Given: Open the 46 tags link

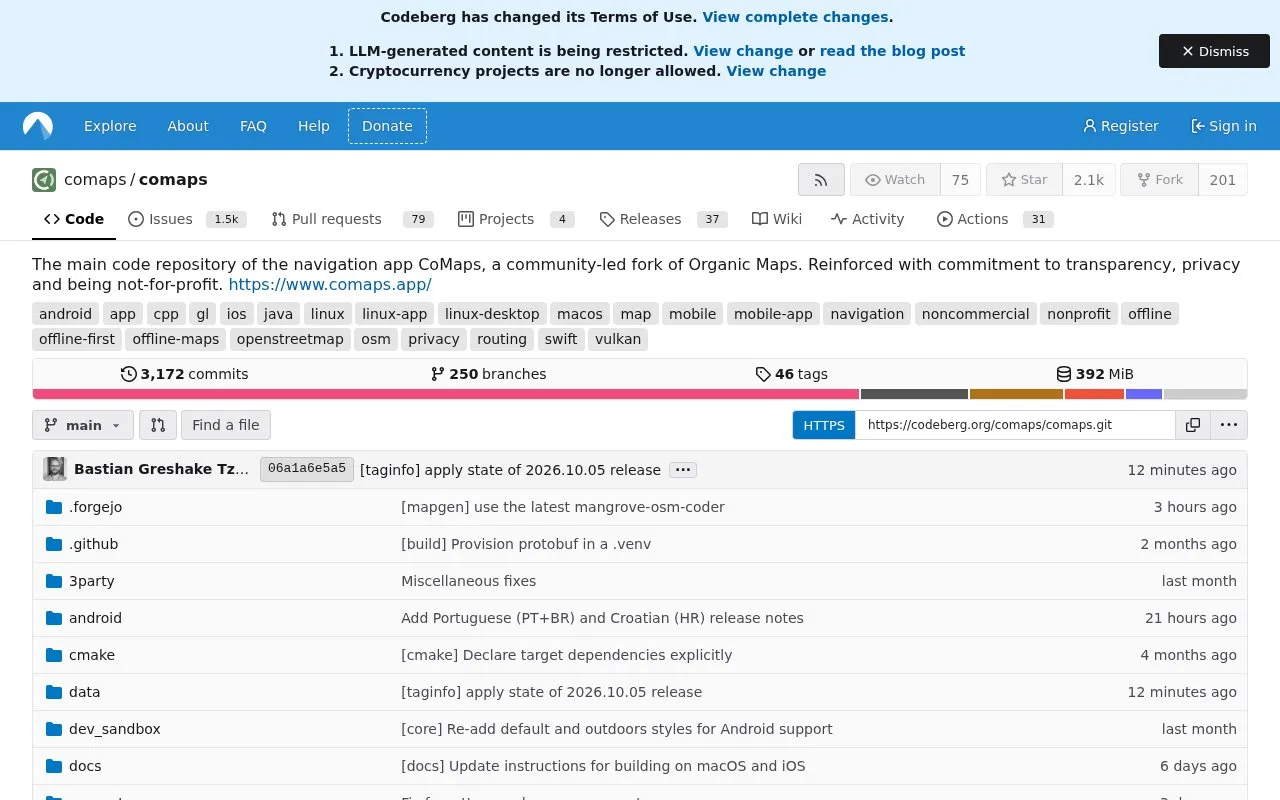Looking at the screenshot, I should pos(791,374).
